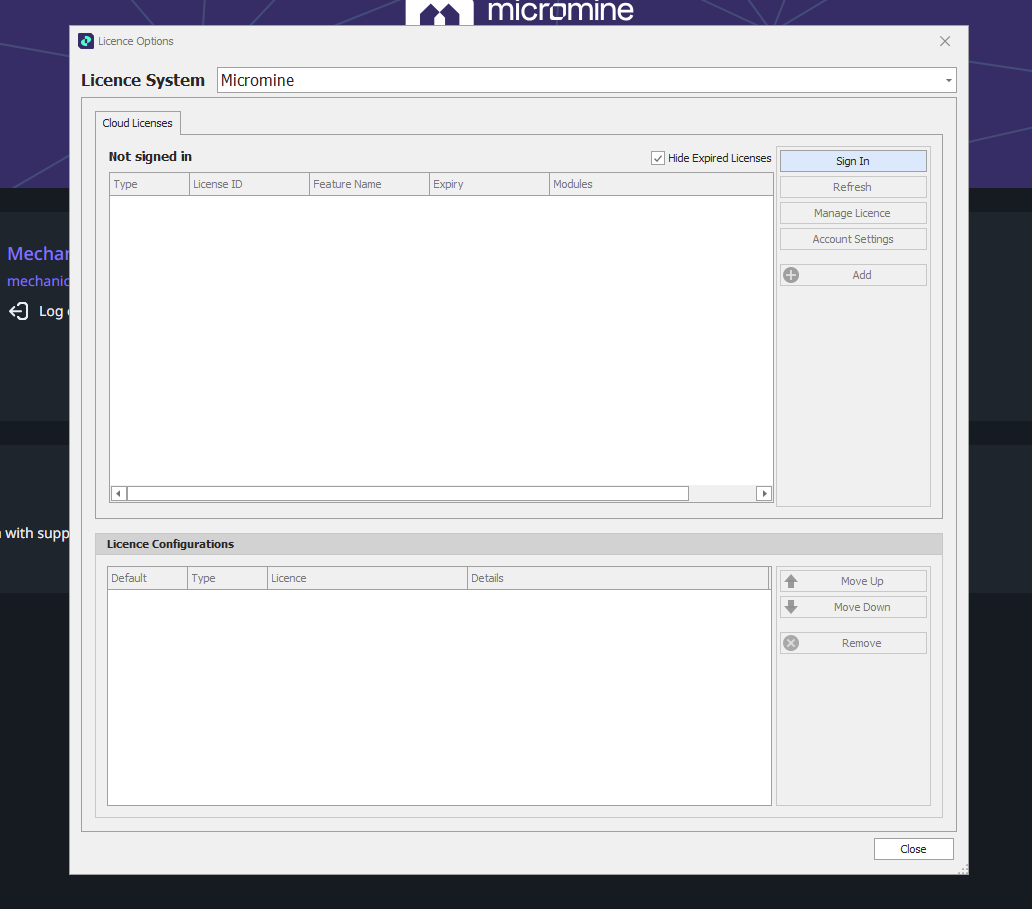Click the License ID column header

(249, 184)
